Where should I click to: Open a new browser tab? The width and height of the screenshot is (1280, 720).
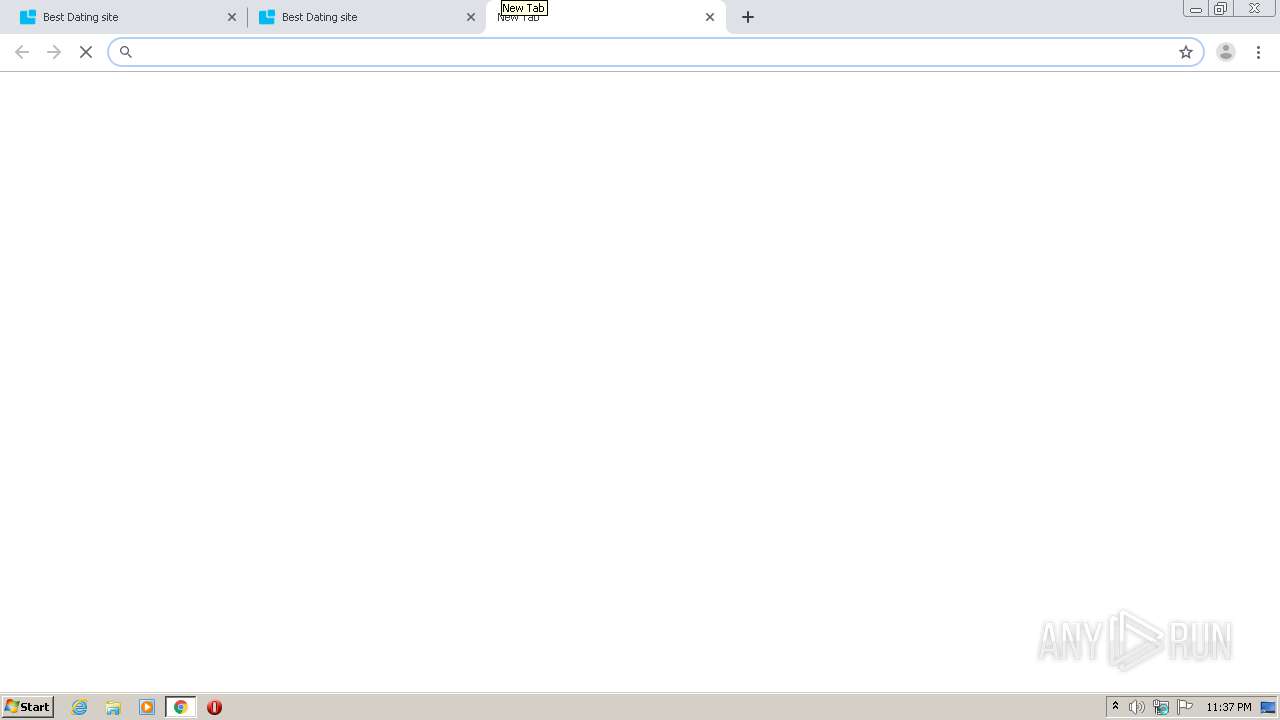click(748, 17)
